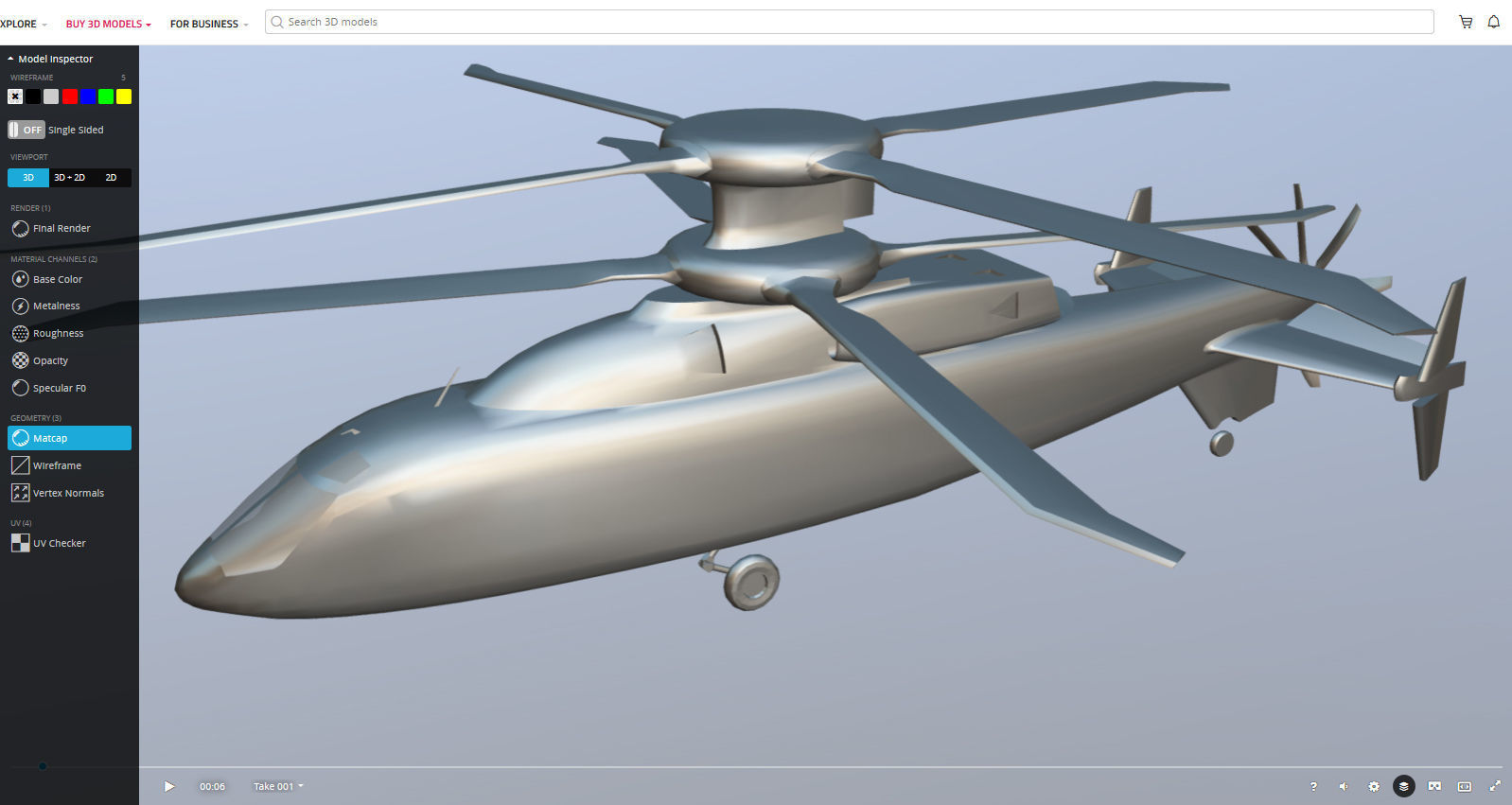
Task: Show the Metalness label
Action: [x=56, y=306]
